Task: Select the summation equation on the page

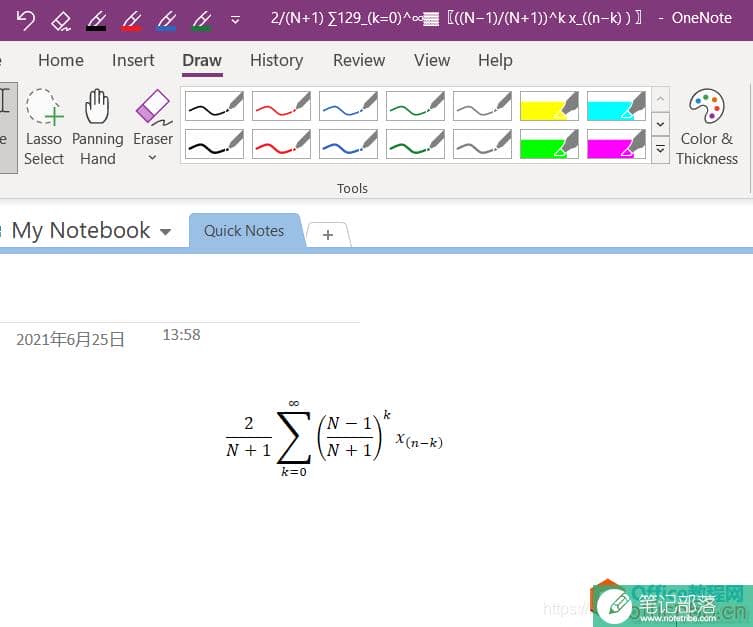Action: 334,438
